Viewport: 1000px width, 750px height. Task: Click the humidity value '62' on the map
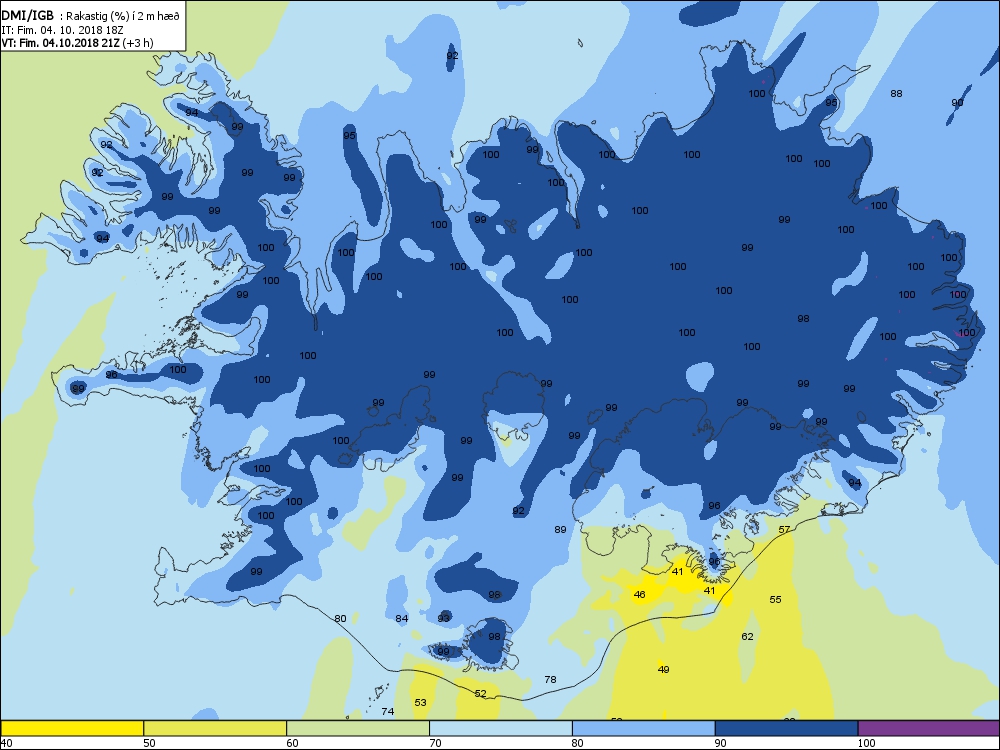[747, 636]
